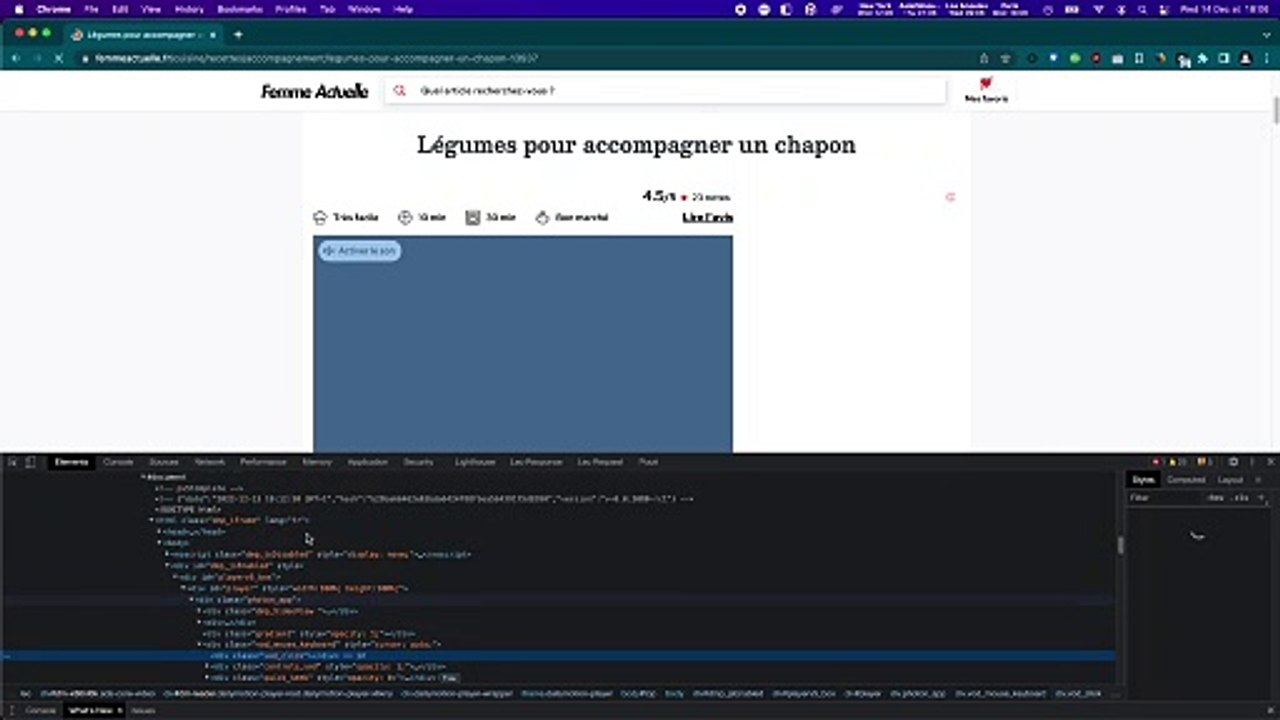Open the Window menu
The width and height of the screenshot is (1280, 720).
[364, 9]
